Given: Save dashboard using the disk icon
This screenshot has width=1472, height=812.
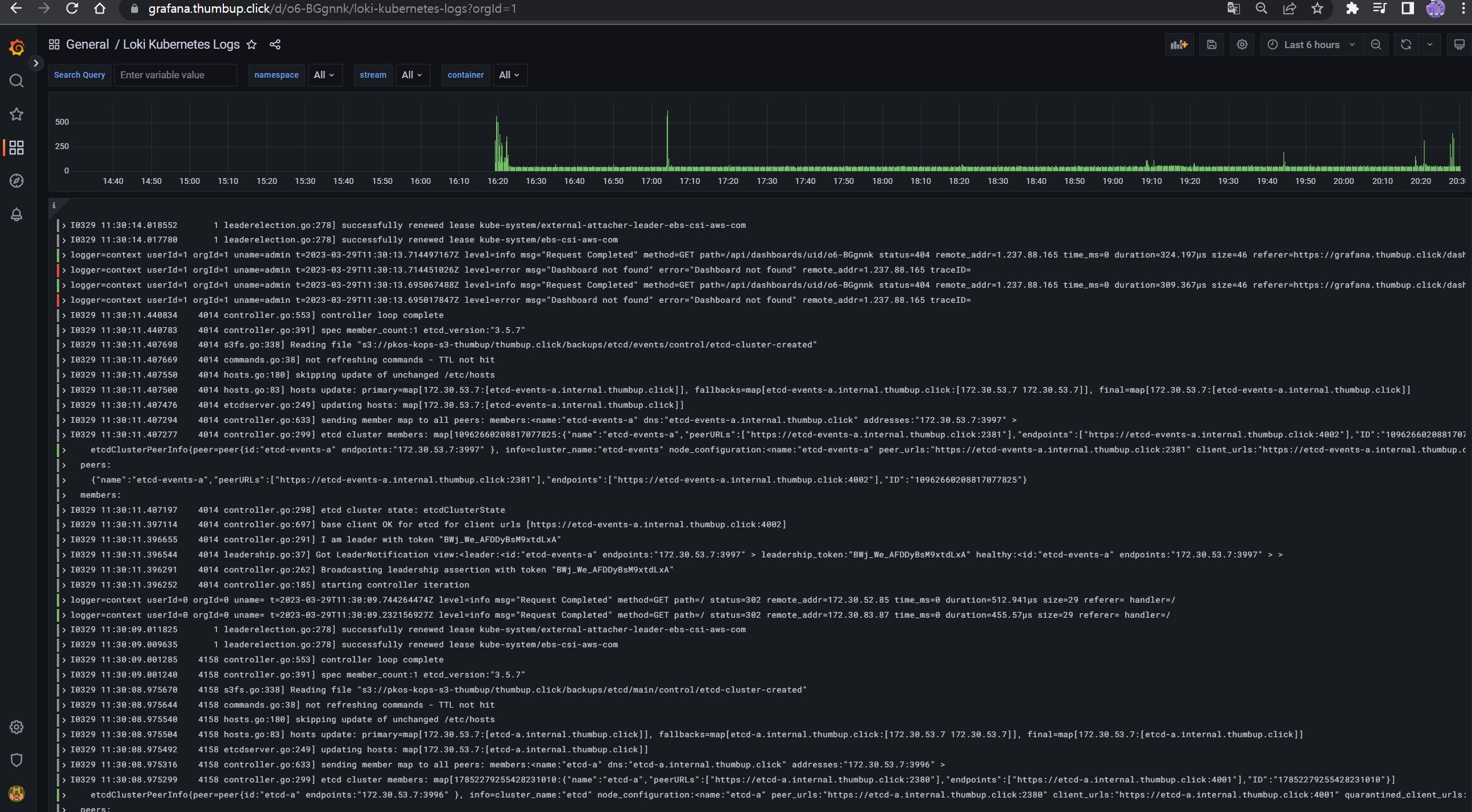Looking at the screenshot, I should [1211, 45].
